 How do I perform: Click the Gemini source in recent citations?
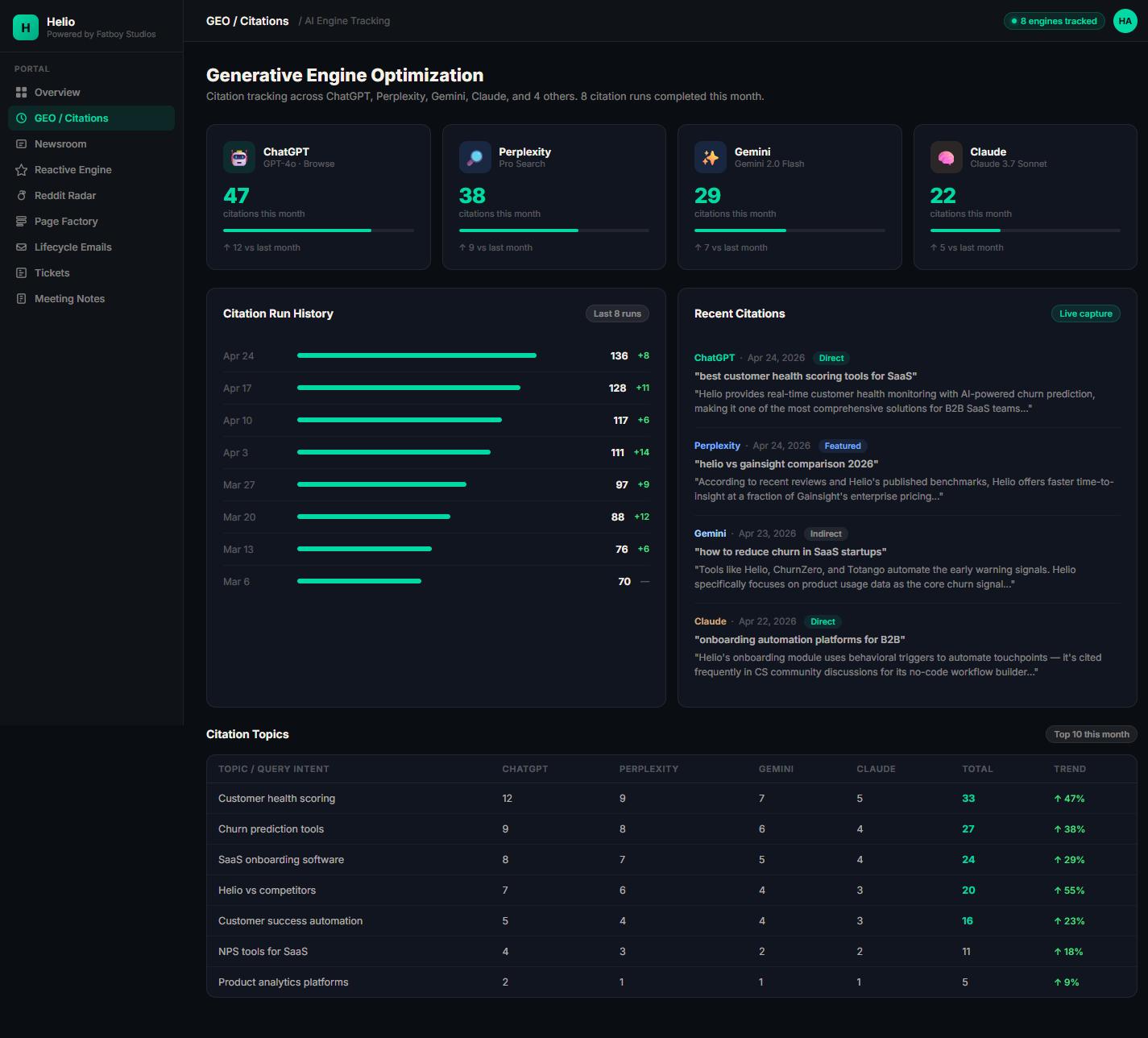(x=710, y=534)
